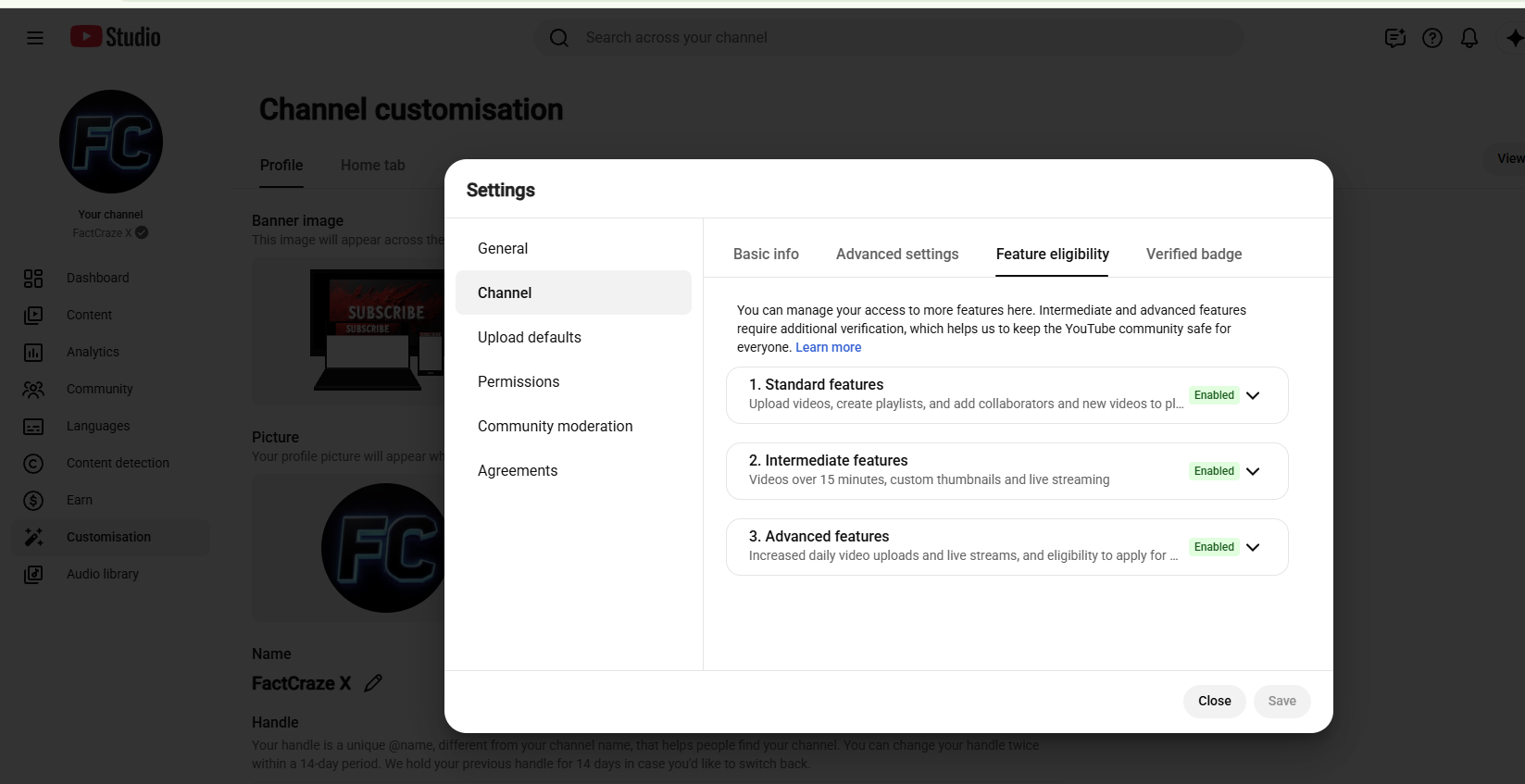
Task: Click the Advanced features Enabled badge
Action: pyautogui.click(x=1214, y=547)
